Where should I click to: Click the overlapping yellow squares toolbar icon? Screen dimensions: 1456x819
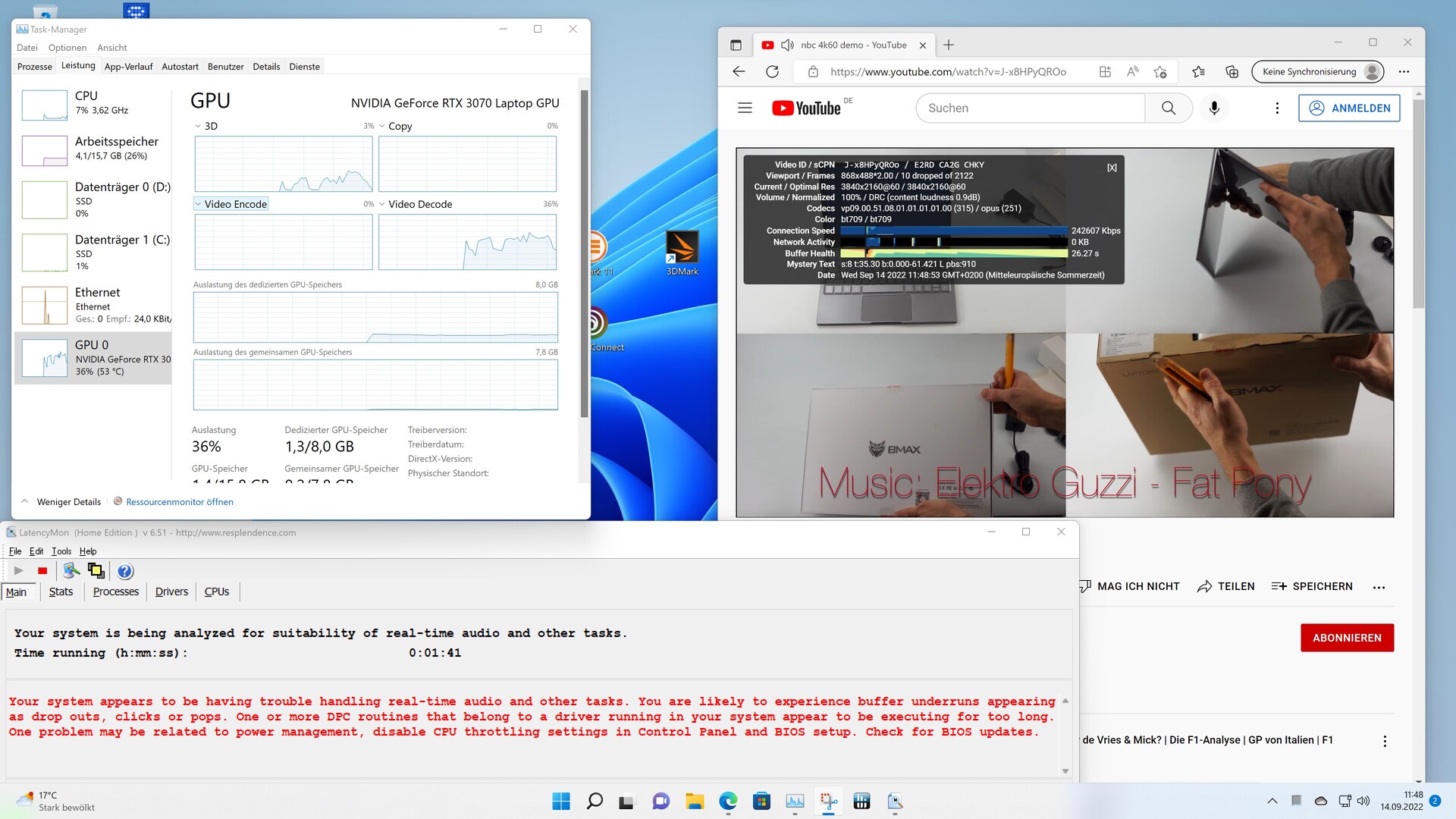coord(96,571)
